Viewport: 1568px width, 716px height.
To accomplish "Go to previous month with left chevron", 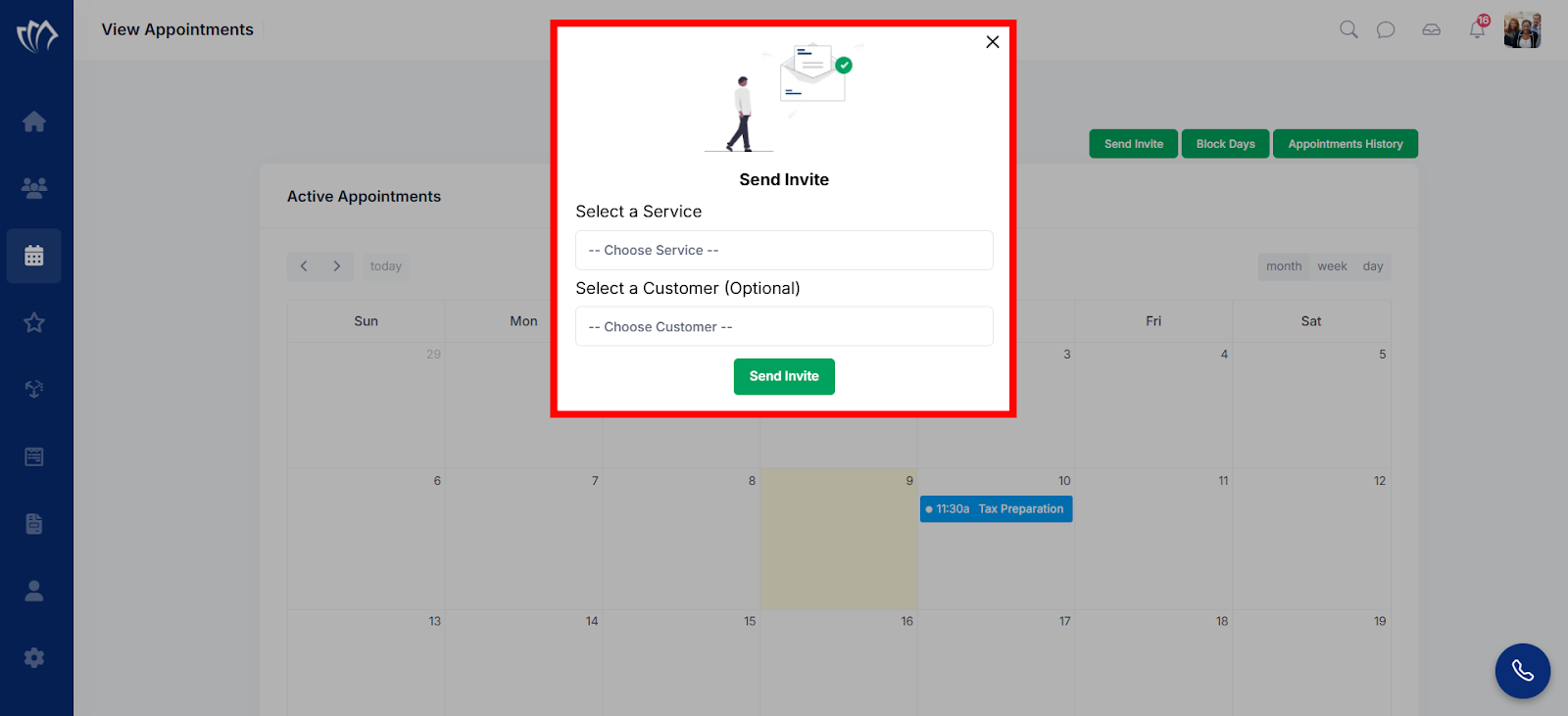I will pyautogui.click(x=304, y=266).
